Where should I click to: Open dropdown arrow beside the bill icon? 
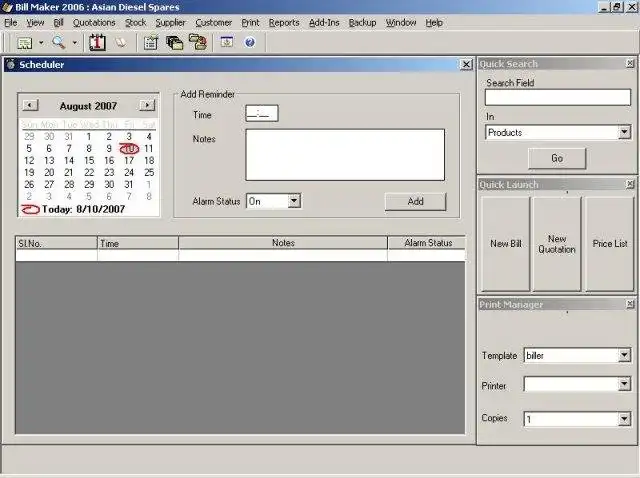[41, 42]
